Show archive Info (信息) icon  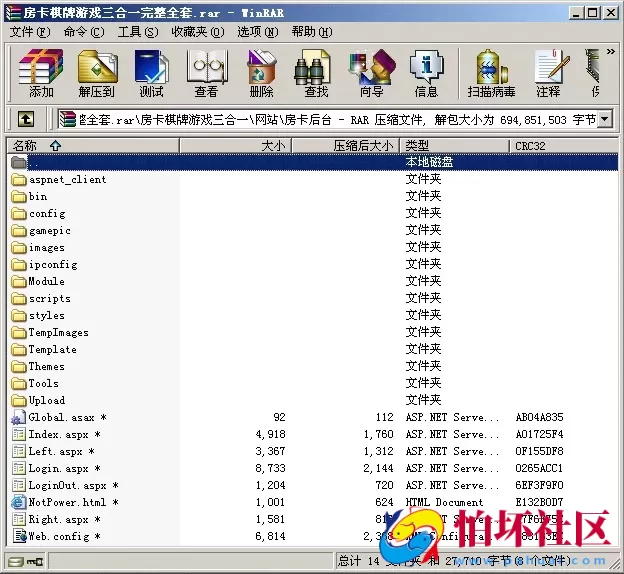(x=426, y=74)
